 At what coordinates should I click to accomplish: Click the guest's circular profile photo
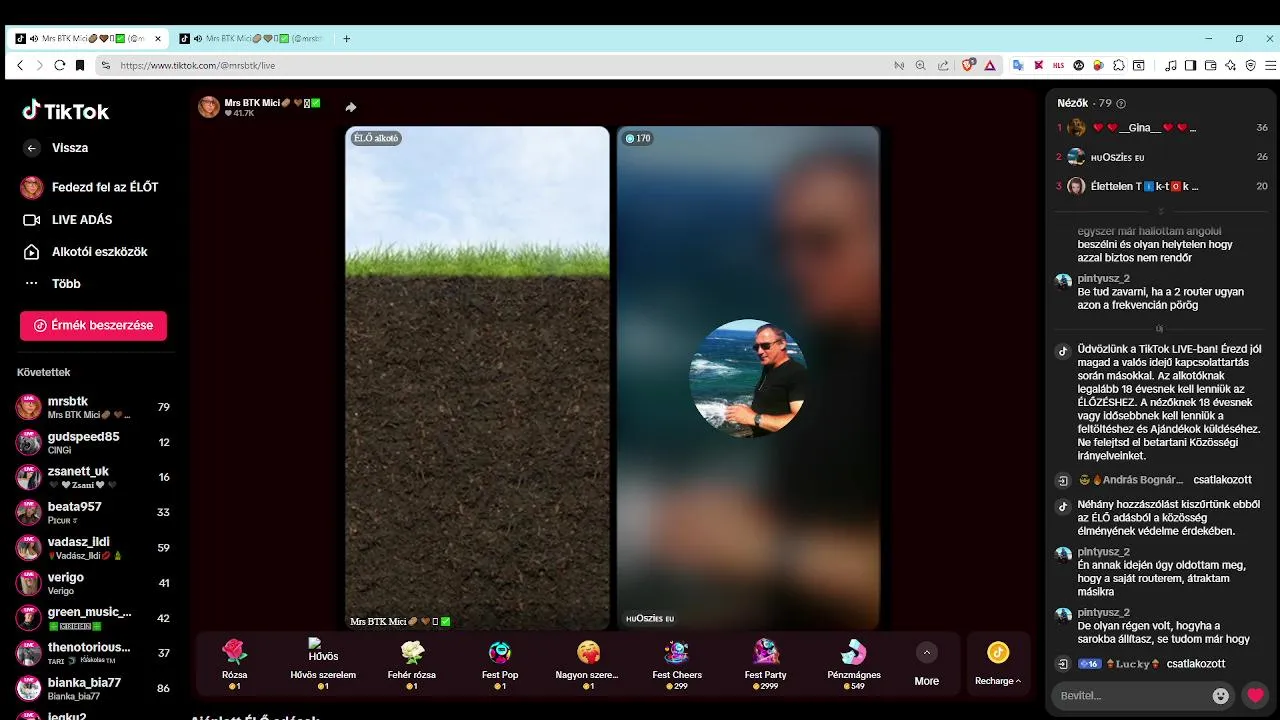[x=747, y=378]
